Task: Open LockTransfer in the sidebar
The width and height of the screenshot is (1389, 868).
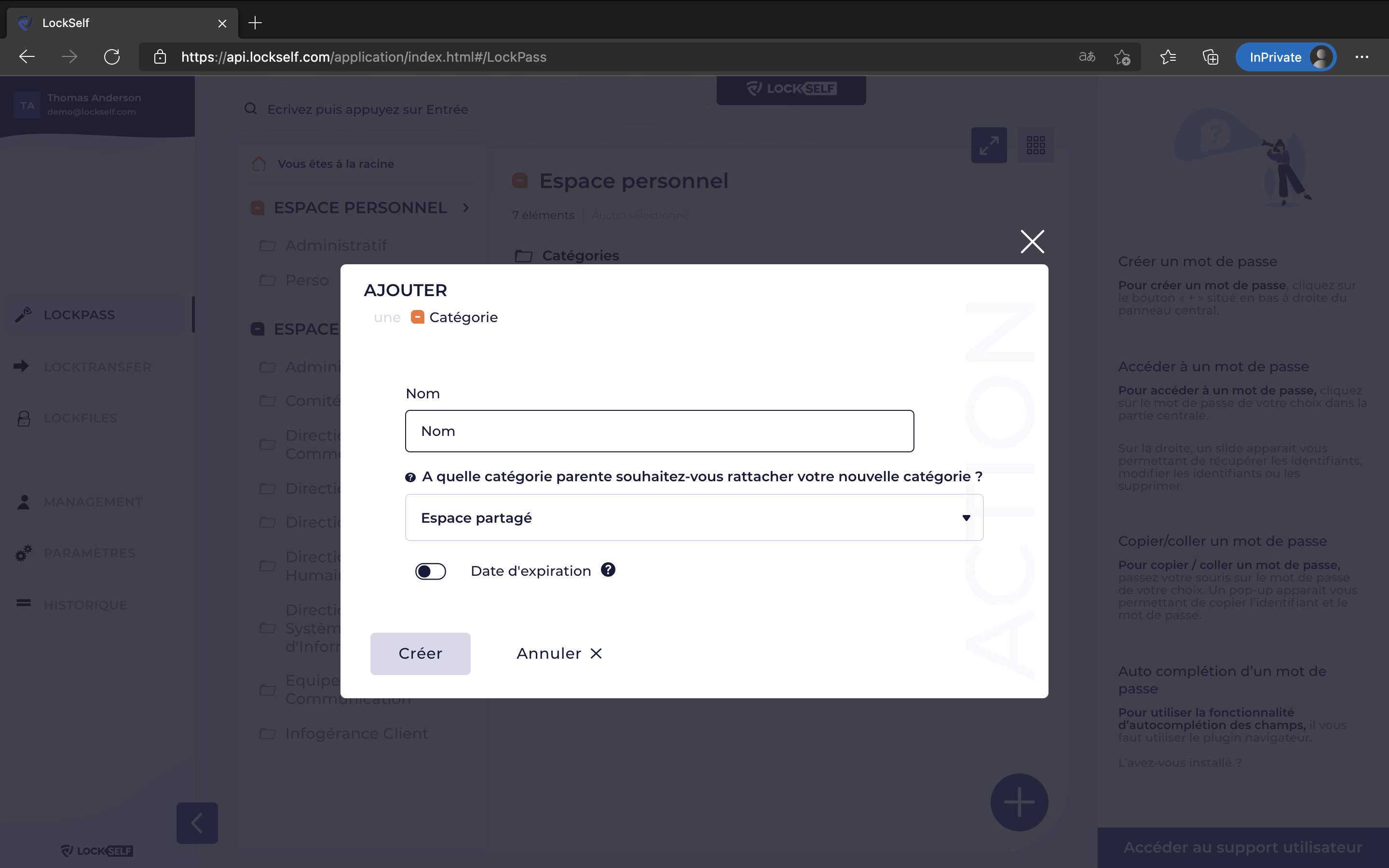Action: pyautogui.click(x=97, y=366)
